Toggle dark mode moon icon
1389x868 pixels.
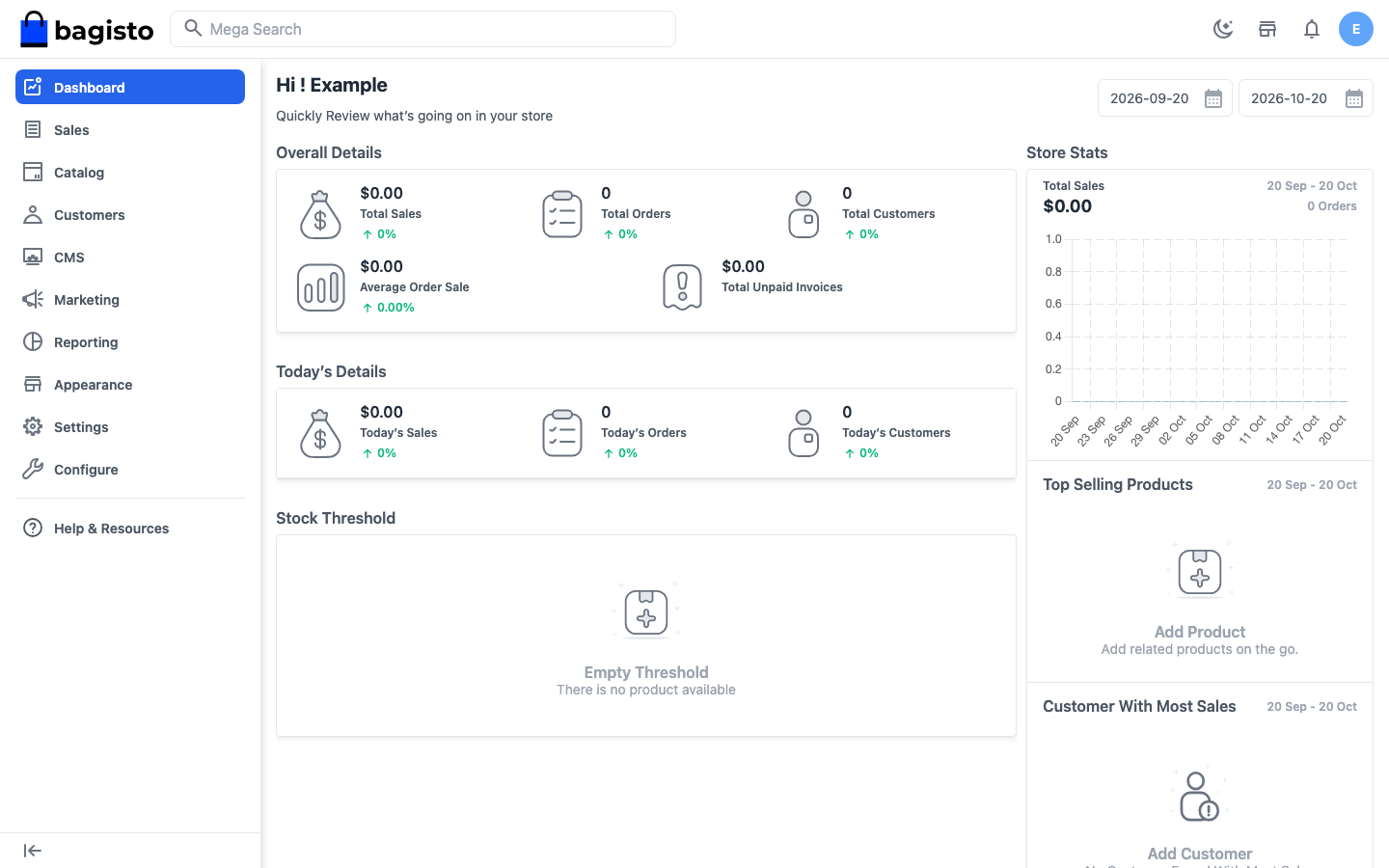pyautogui.click(x=1223, y=29)
